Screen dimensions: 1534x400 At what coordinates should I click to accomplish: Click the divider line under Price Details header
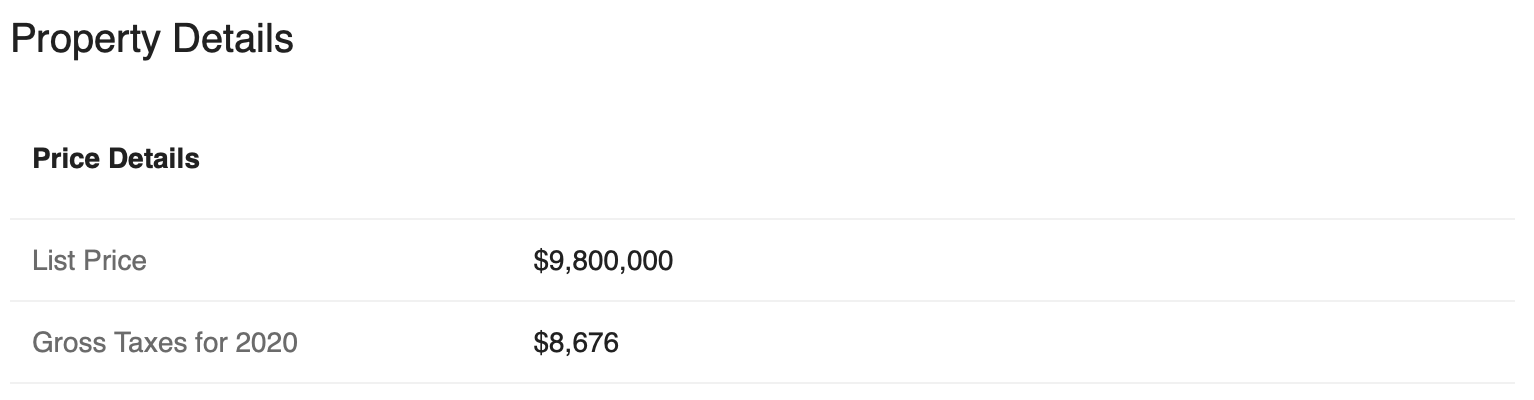click(x=763, y=219)
